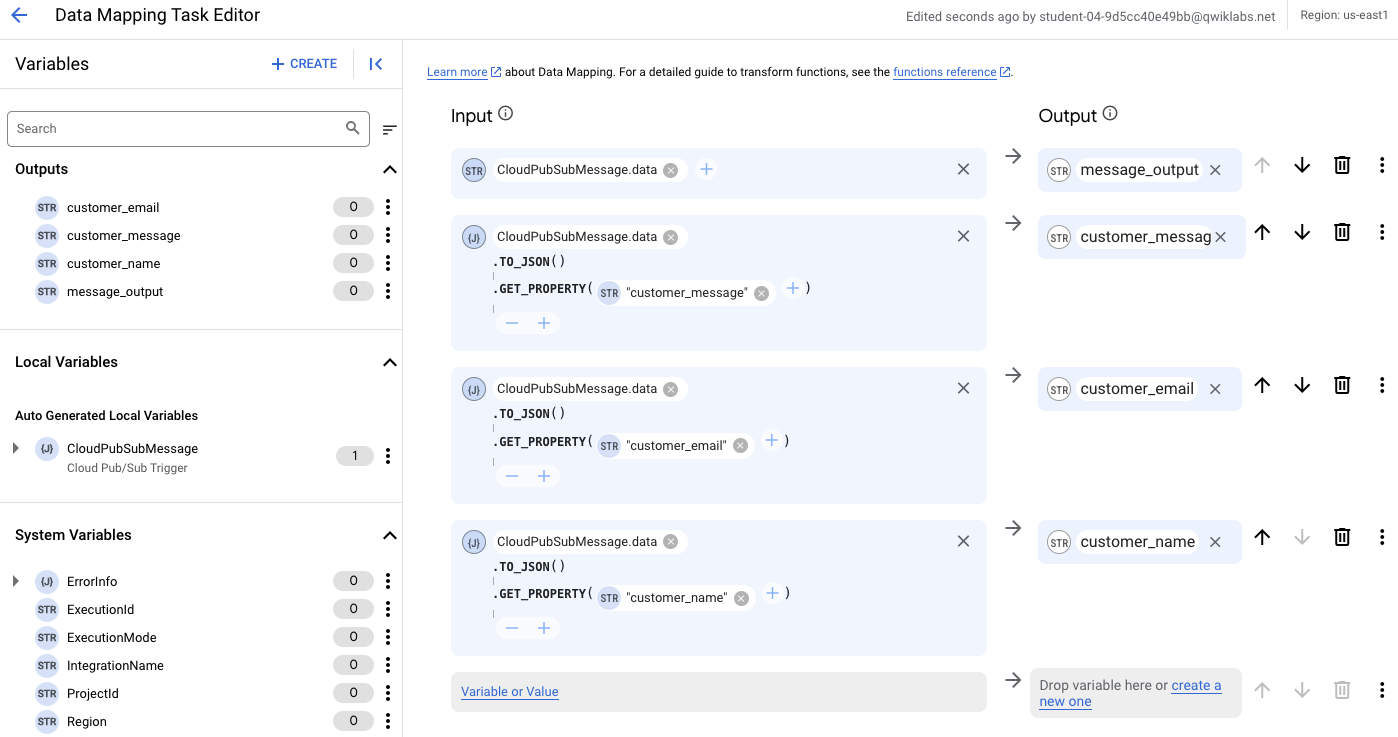Open more options for customer_email variable
Image resolution: width=1398 pixels, height=737 pixels.
point(388,207)
